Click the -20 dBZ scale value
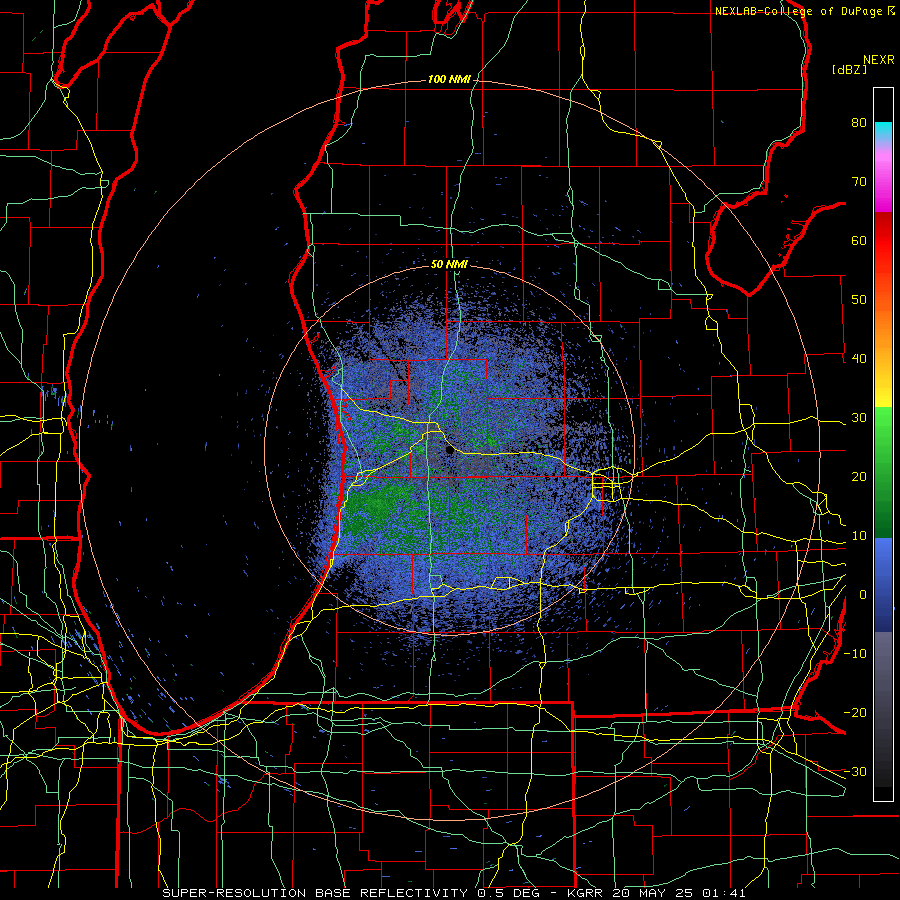Screen dimensions: 900x900 tap(855, 713)
